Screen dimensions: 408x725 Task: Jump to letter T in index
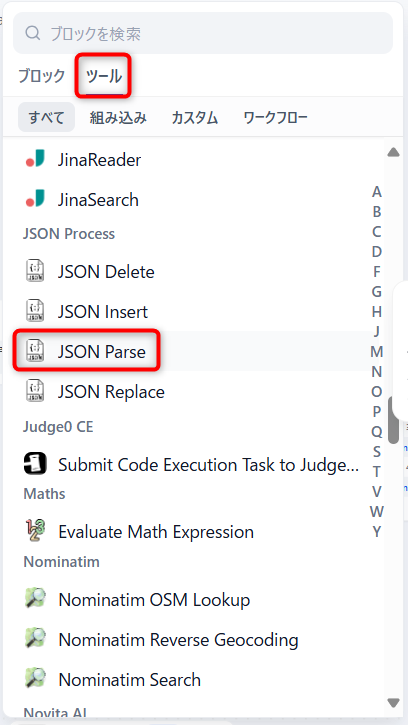click(x=377, y=472)
